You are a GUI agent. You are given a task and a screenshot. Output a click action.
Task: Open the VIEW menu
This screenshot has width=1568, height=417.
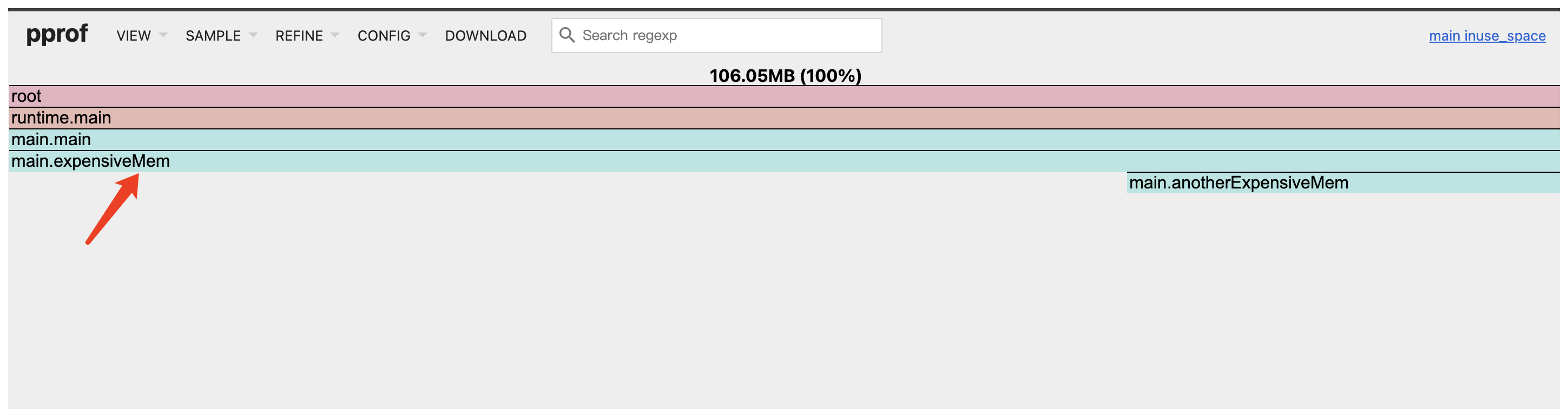click(x=133, y=36)
